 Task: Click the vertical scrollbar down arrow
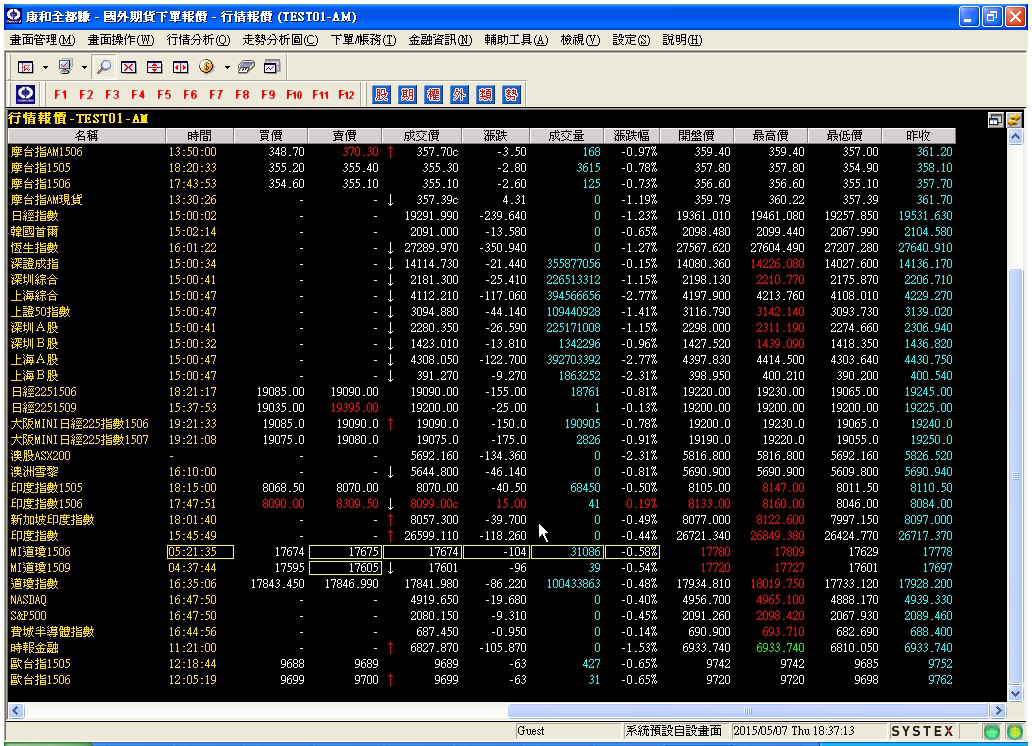point(1016,693)
